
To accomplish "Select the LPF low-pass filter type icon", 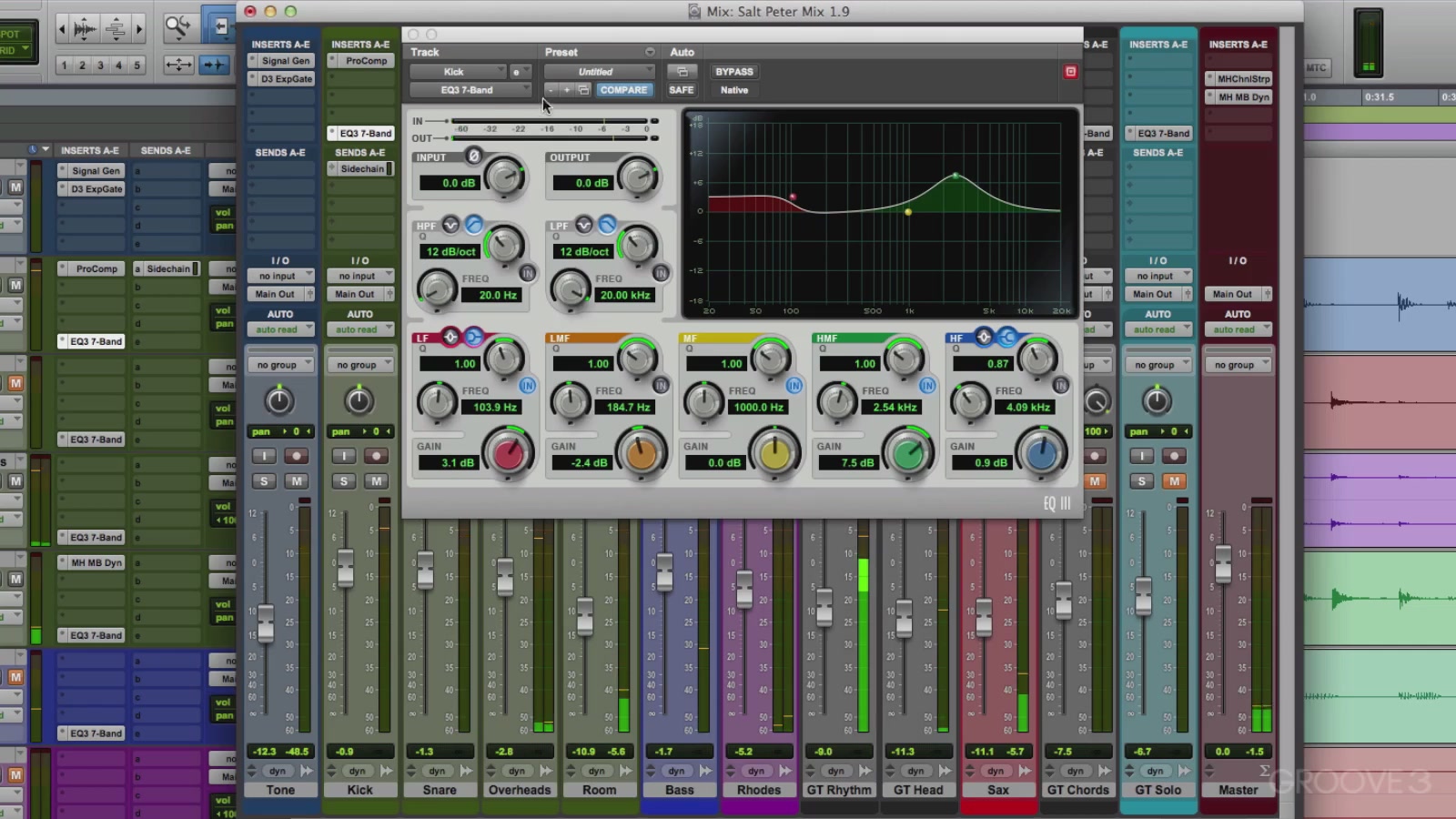I will coord(607,225).
